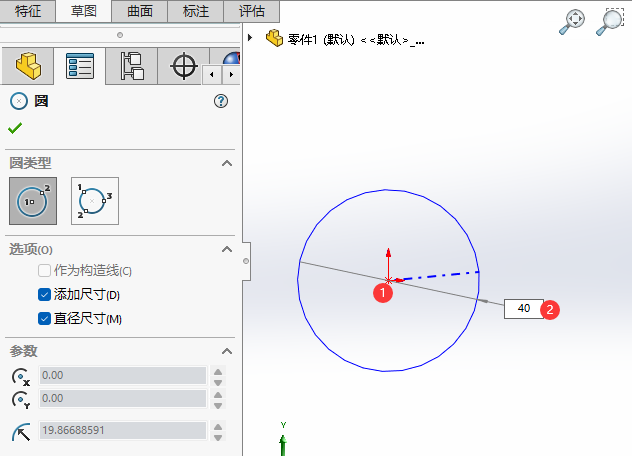The image size is (632, 456).
Task: Open the 特征 ribbon tab
Action: [27, 11]
